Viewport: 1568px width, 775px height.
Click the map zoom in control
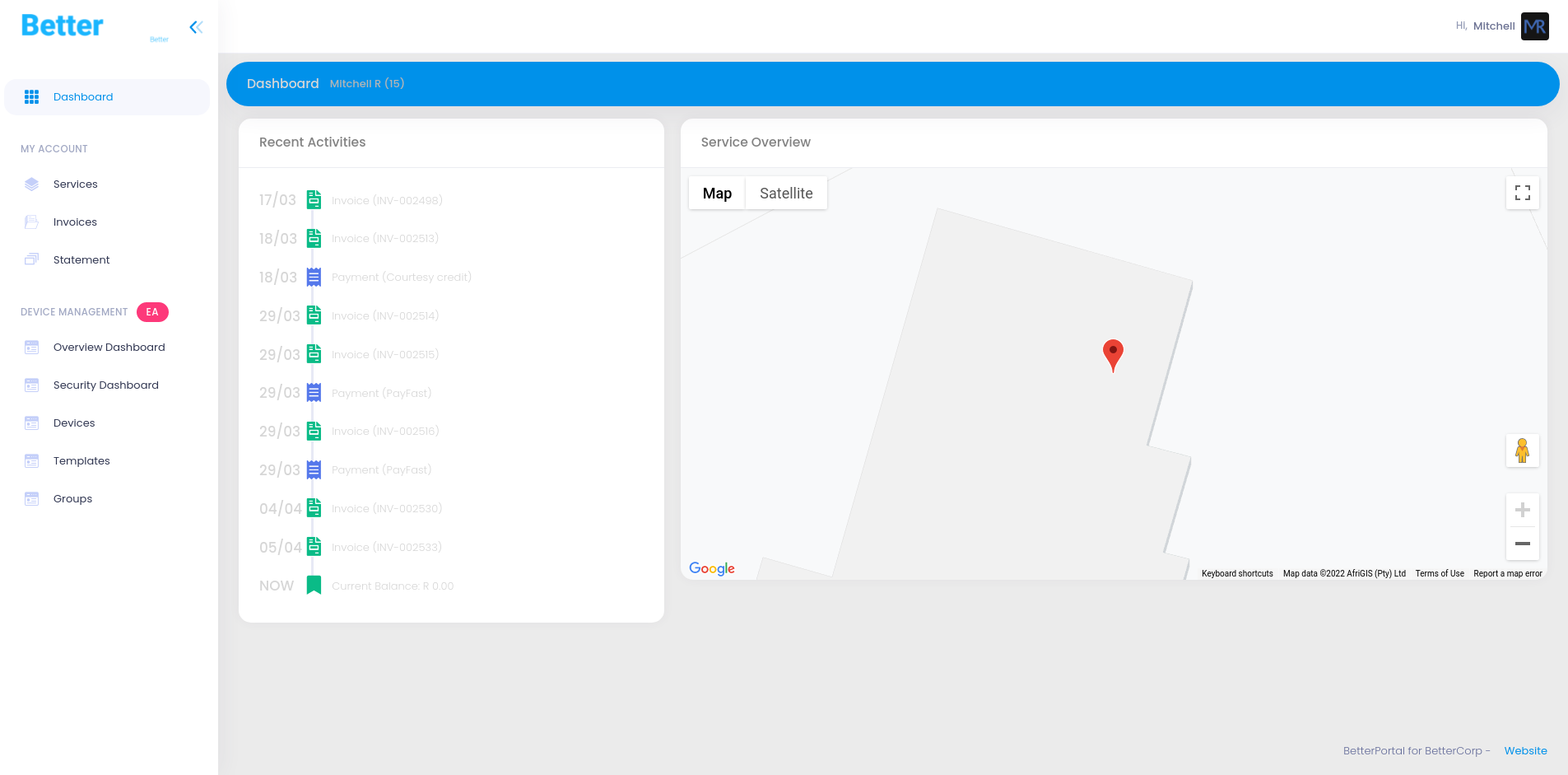1523,508
